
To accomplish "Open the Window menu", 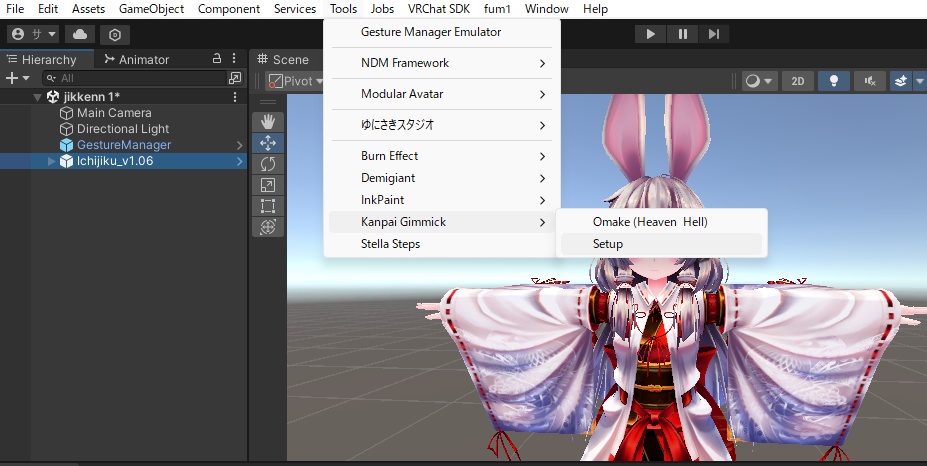I will tap(547, 9).
